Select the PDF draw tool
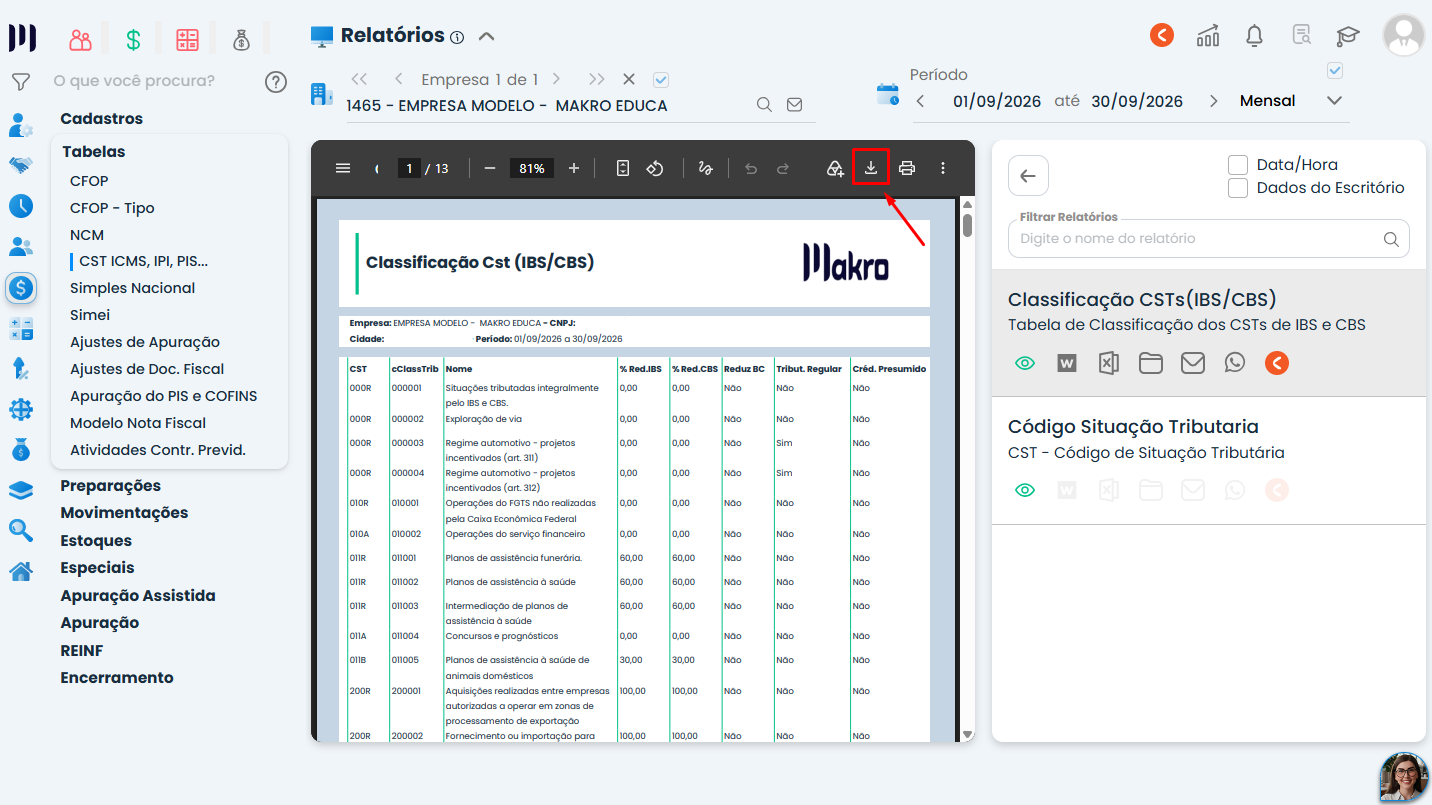The width and height of the screenshot is (1432, 805). (705, 168)
